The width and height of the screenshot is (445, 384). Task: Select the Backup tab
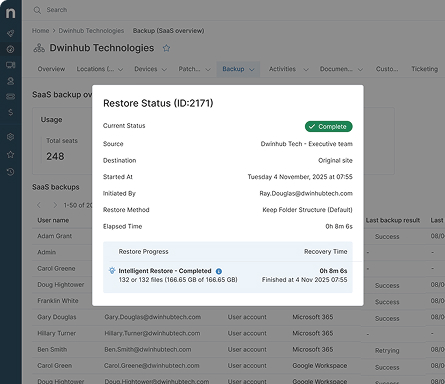tap(233, 69)
